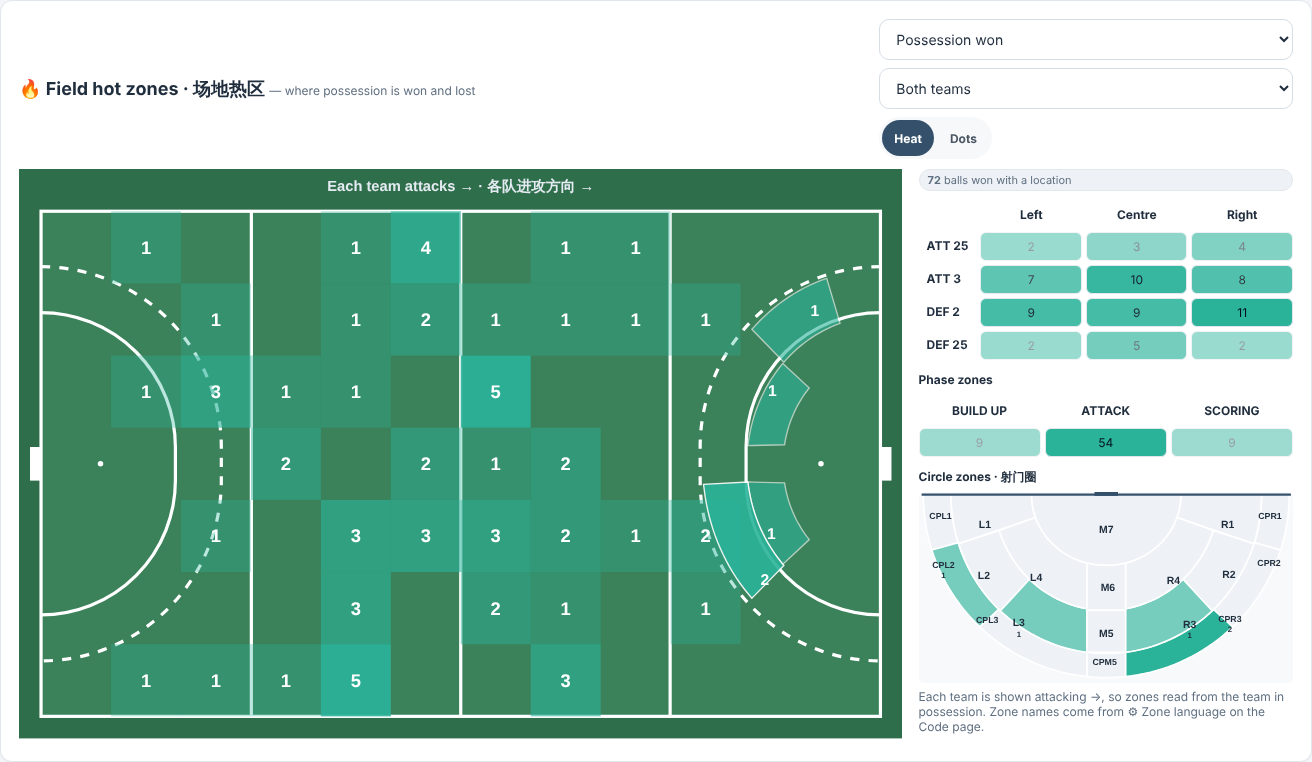Click the fire icon beside Field hot zones

pos(30,89)
